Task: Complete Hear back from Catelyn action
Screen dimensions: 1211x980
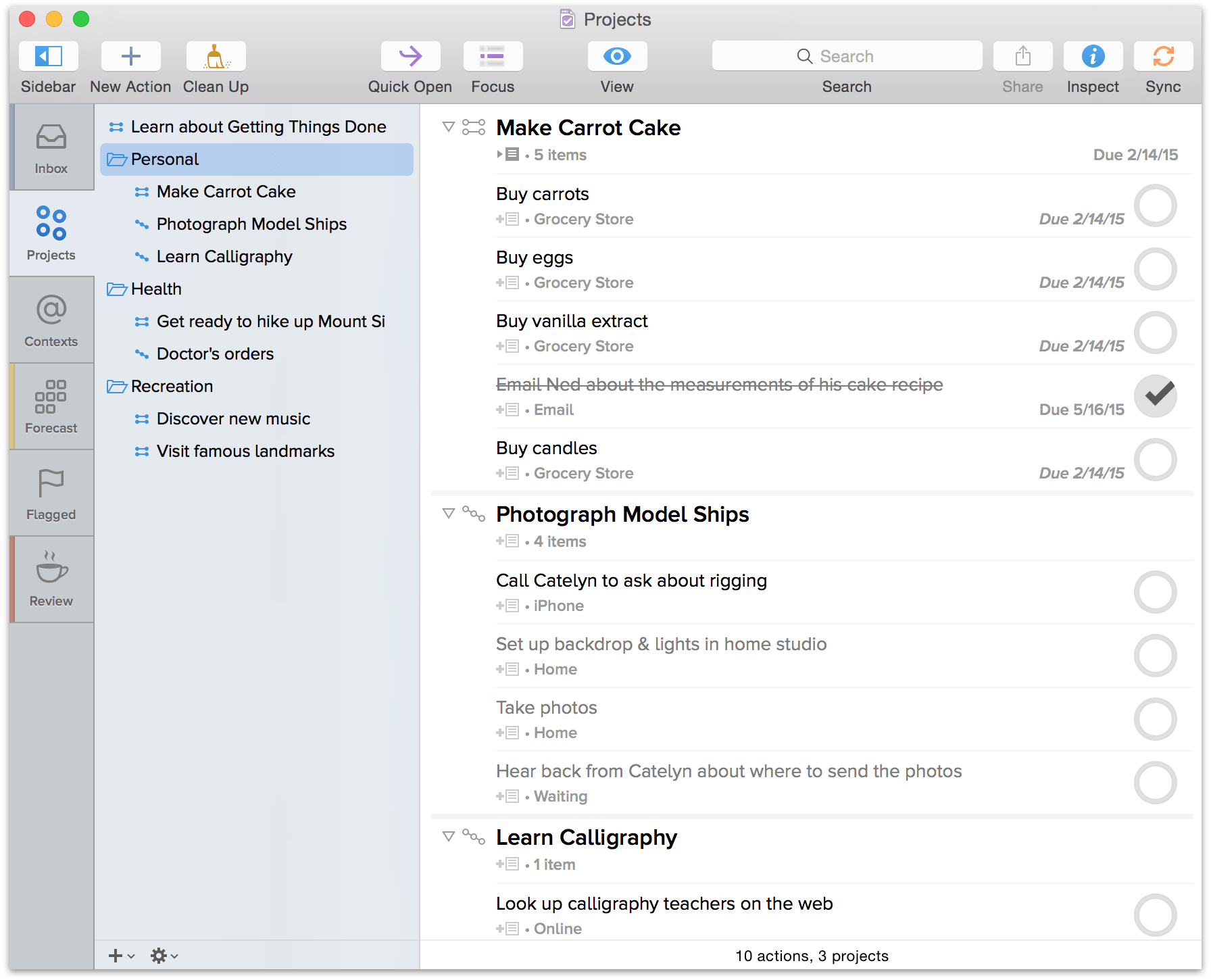Action: pyautogui.click(x=1156, y=783)
